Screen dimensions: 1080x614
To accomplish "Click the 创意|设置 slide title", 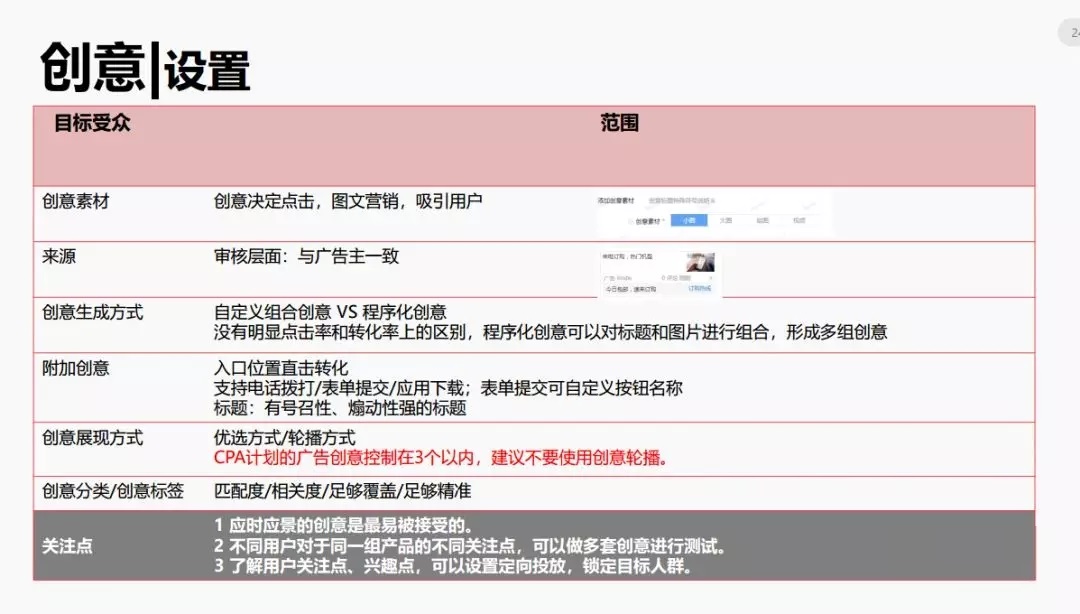I will pyautogui.click(x=145, y=68).
